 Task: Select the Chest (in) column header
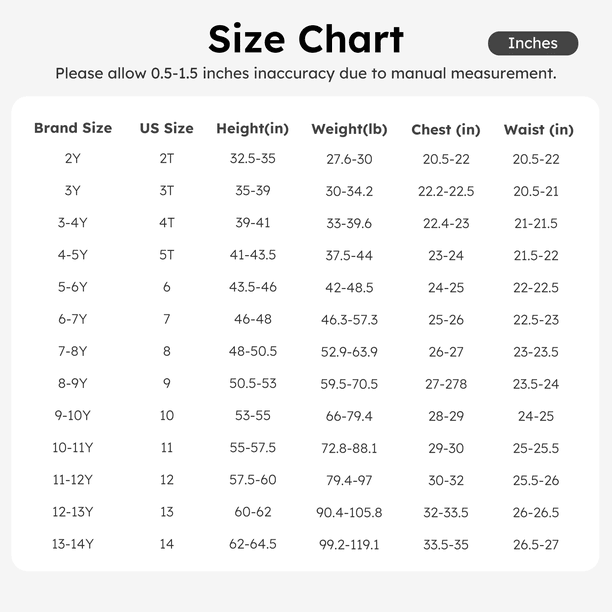(446, 130)
